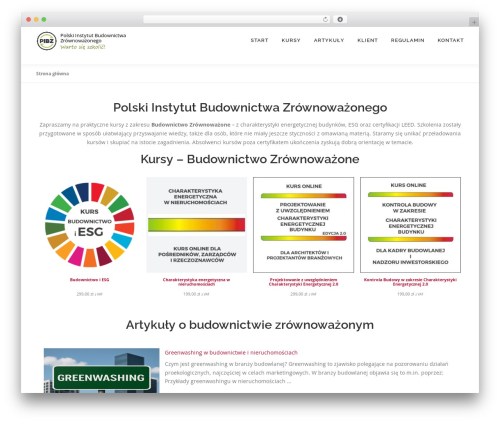Open Kontrola budowy w zakresie course image
The image size is (500, 423).
point(410,225)
